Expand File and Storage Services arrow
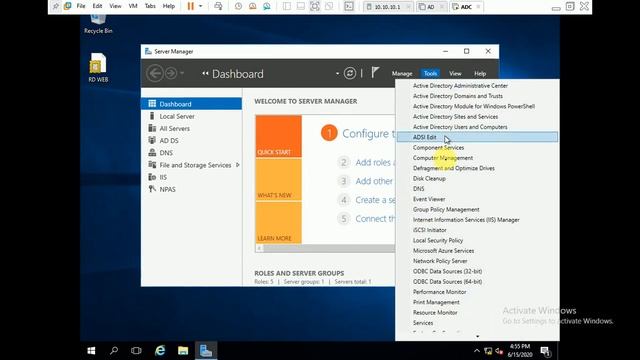The height and width of the screenshot is (360, 640). coord(238,165)
